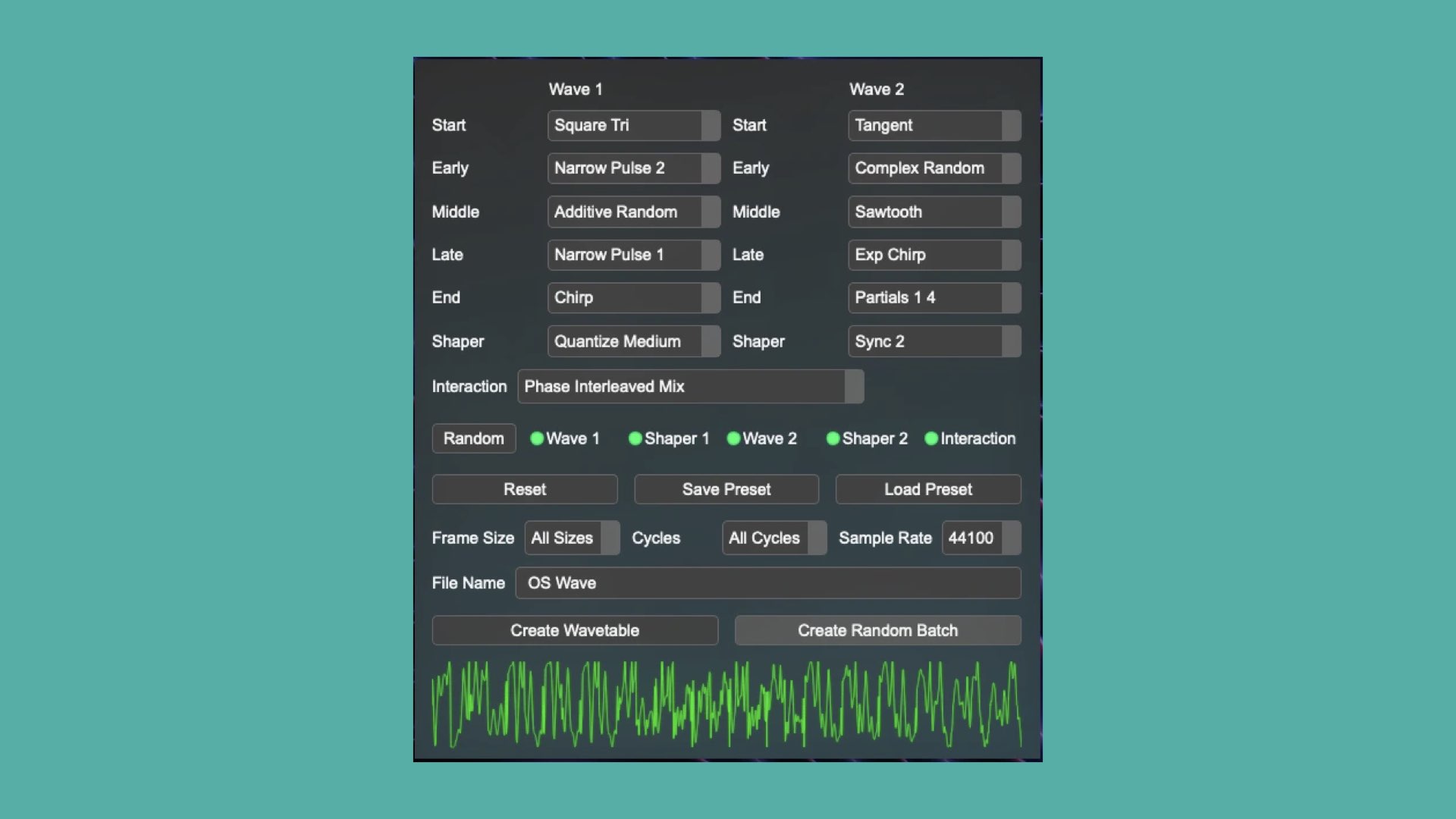Screen dimensions: 1456x819
Task: Click Load Preset
Action: (928, 489)
